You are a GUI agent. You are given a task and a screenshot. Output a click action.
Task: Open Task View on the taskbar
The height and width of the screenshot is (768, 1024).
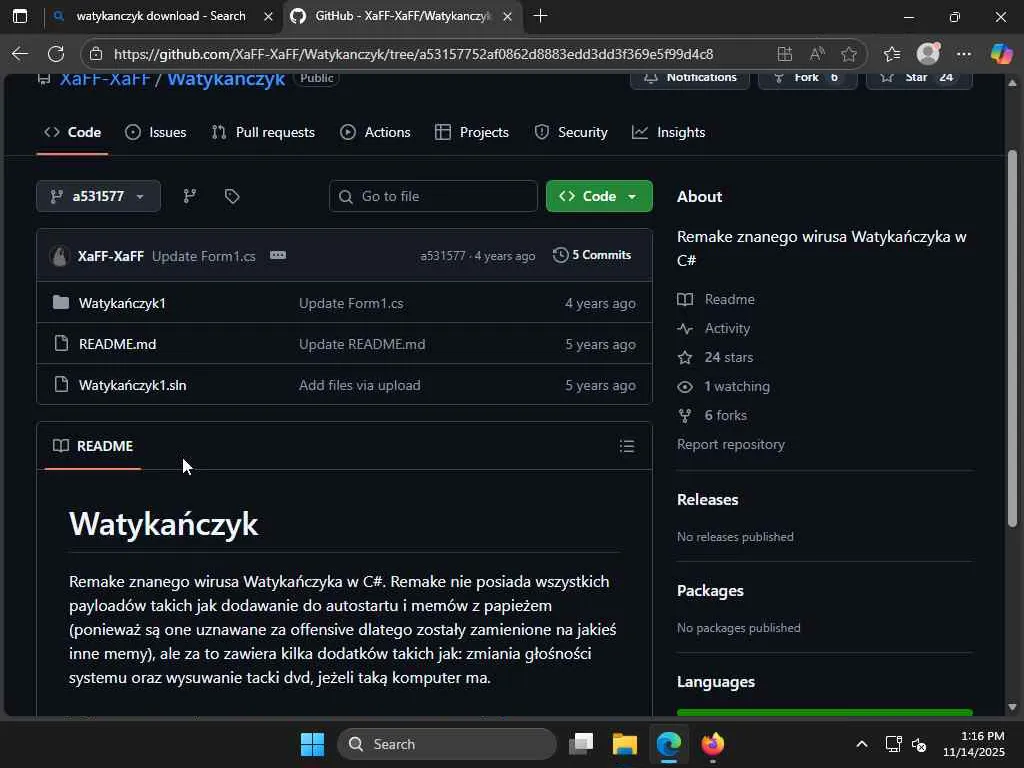(581, 744)
